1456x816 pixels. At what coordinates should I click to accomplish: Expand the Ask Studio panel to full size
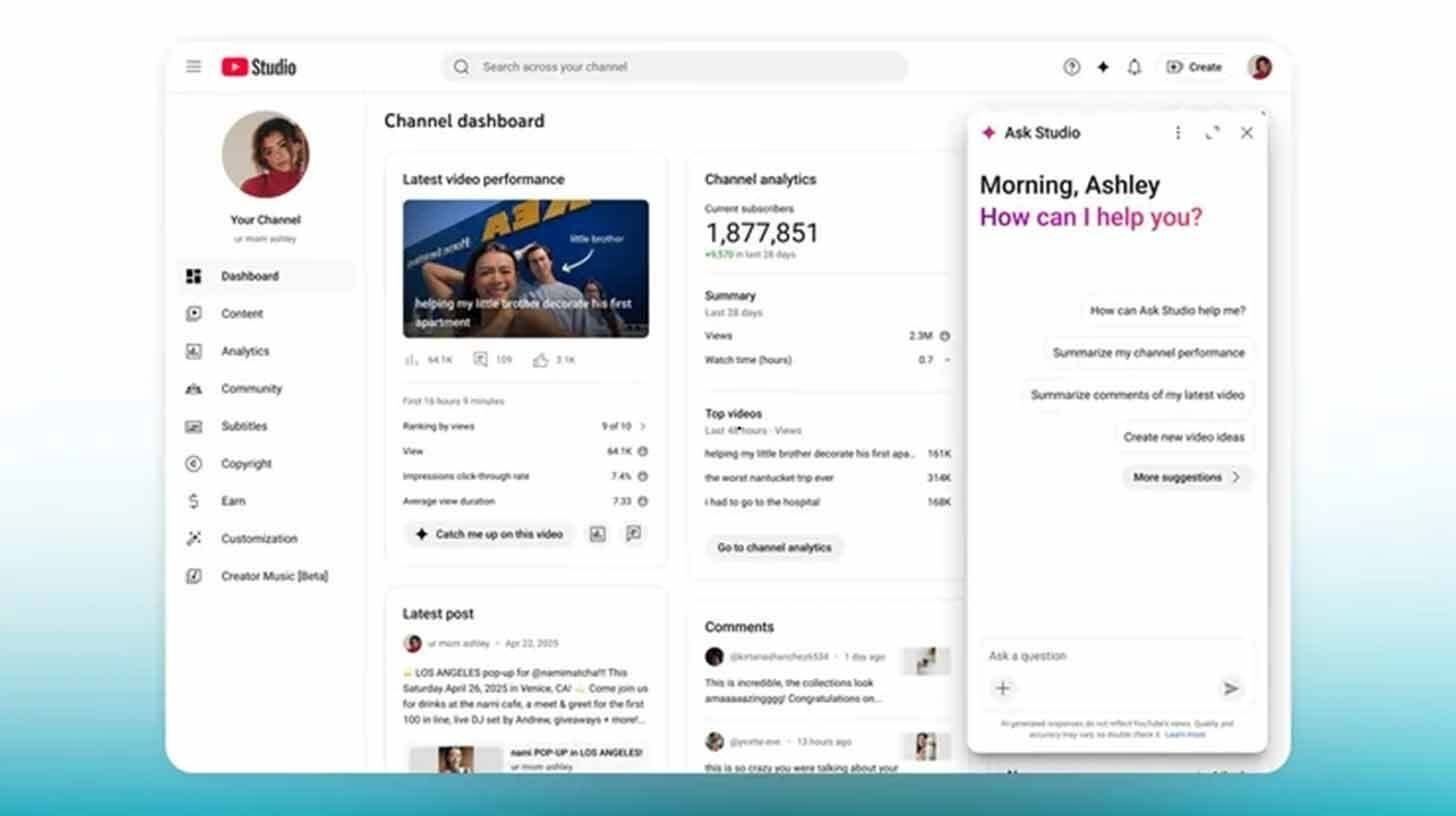(x=1213, y=132)
